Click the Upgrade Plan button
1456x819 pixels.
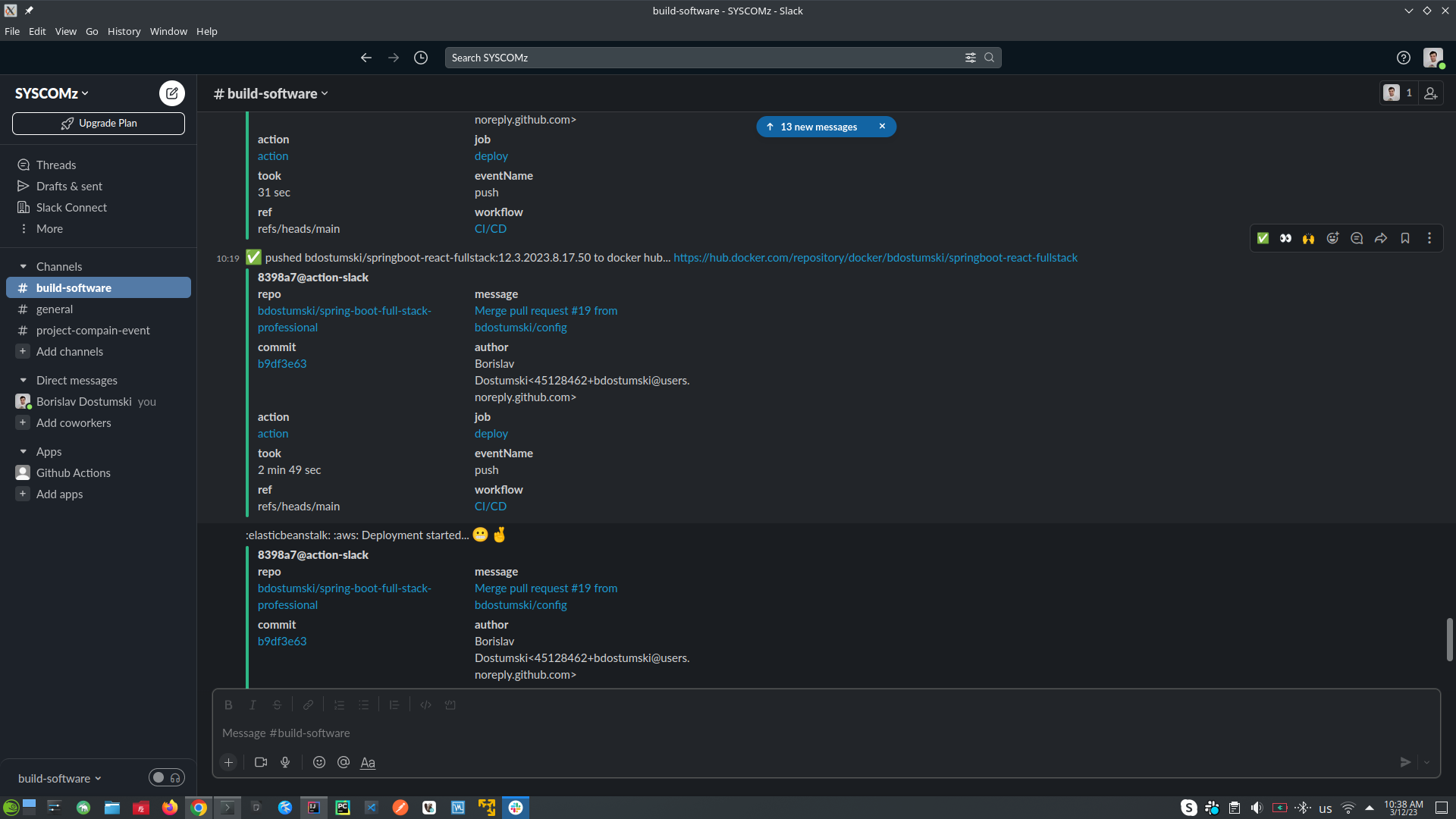click(x=99, y=123)
